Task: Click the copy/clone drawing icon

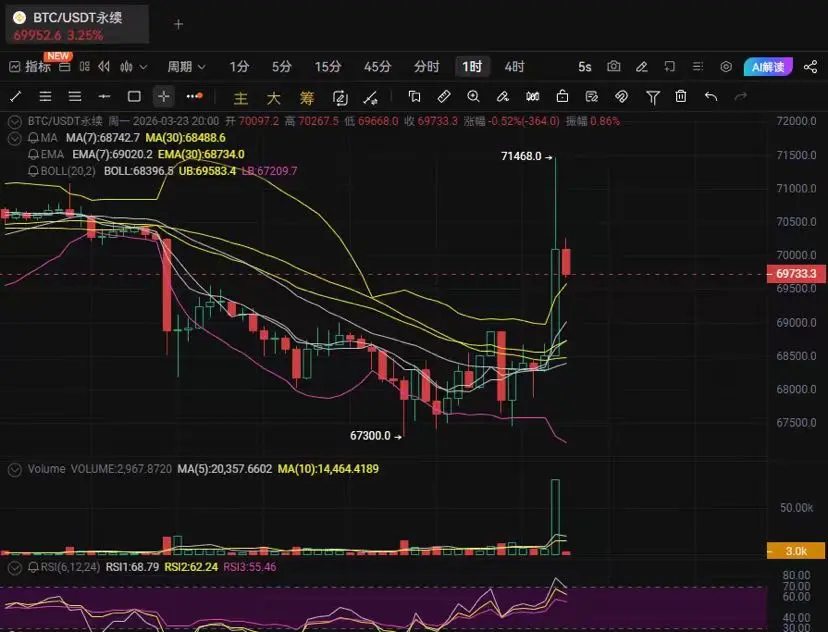Action: [415, 96]
